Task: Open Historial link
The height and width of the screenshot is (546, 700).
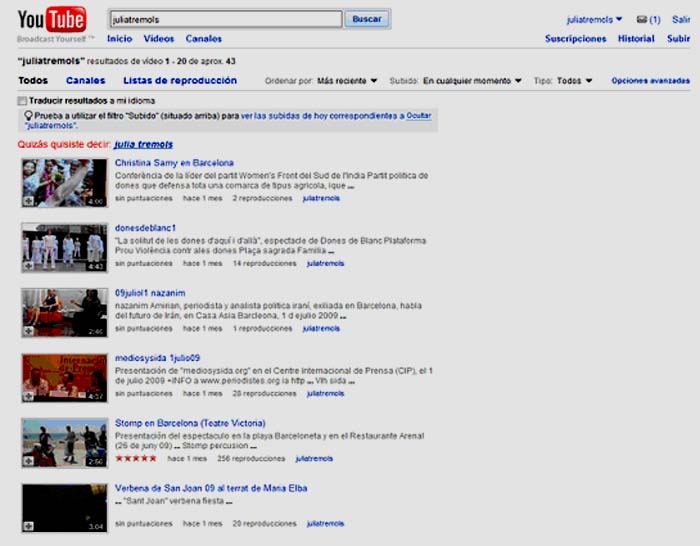Action: tap(636, 39)
